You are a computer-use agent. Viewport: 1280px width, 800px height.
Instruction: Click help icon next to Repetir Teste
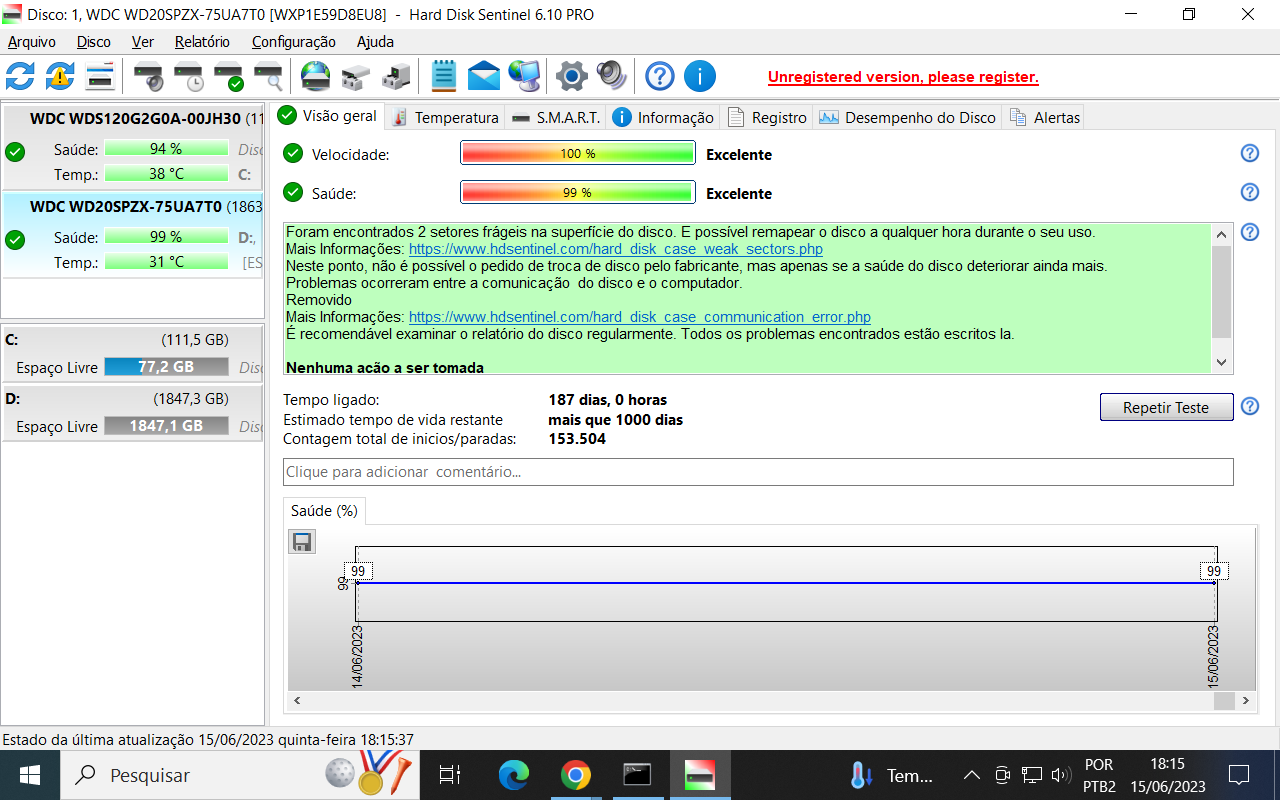[1249, 406]
